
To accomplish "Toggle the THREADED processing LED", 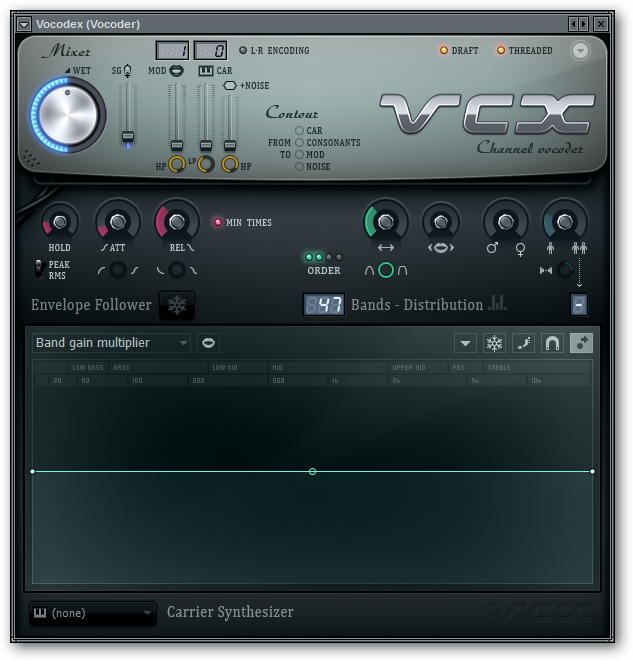I will tap(501, 51).
